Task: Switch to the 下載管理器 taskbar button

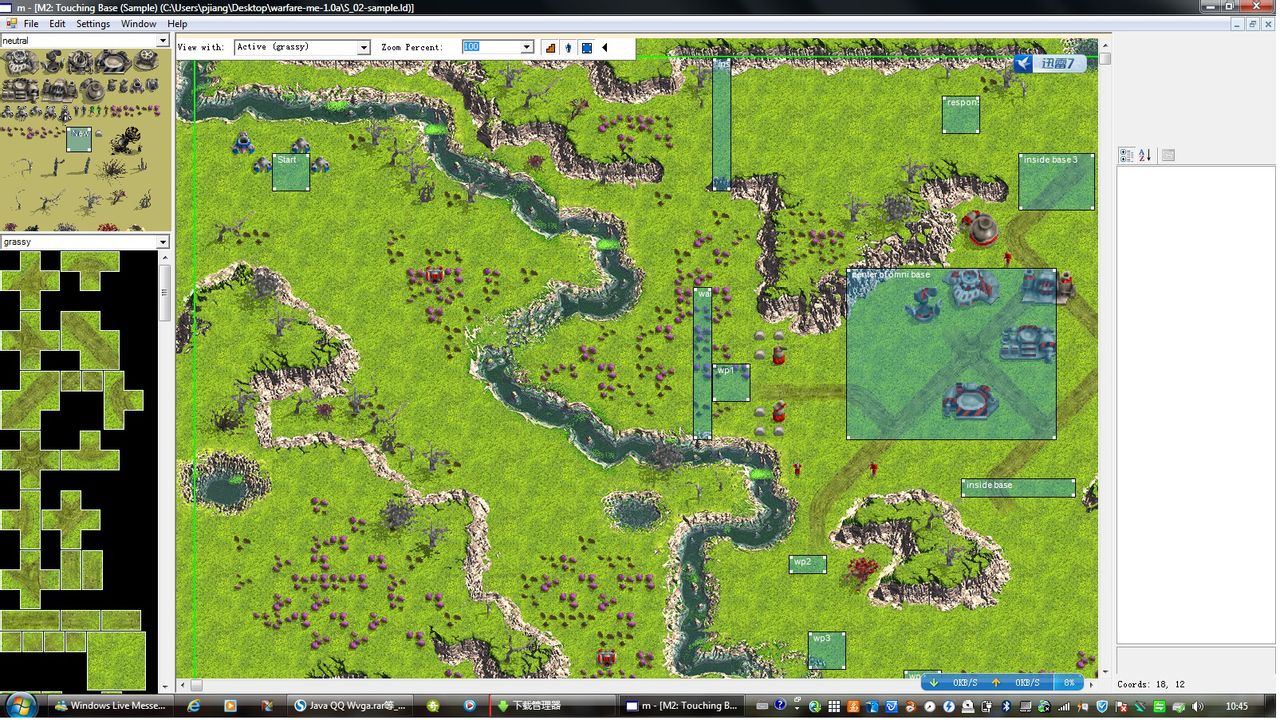Action: (552, 706)
